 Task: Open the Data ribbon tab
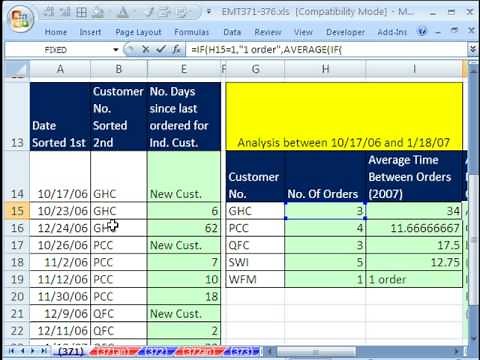coord(232,32)
